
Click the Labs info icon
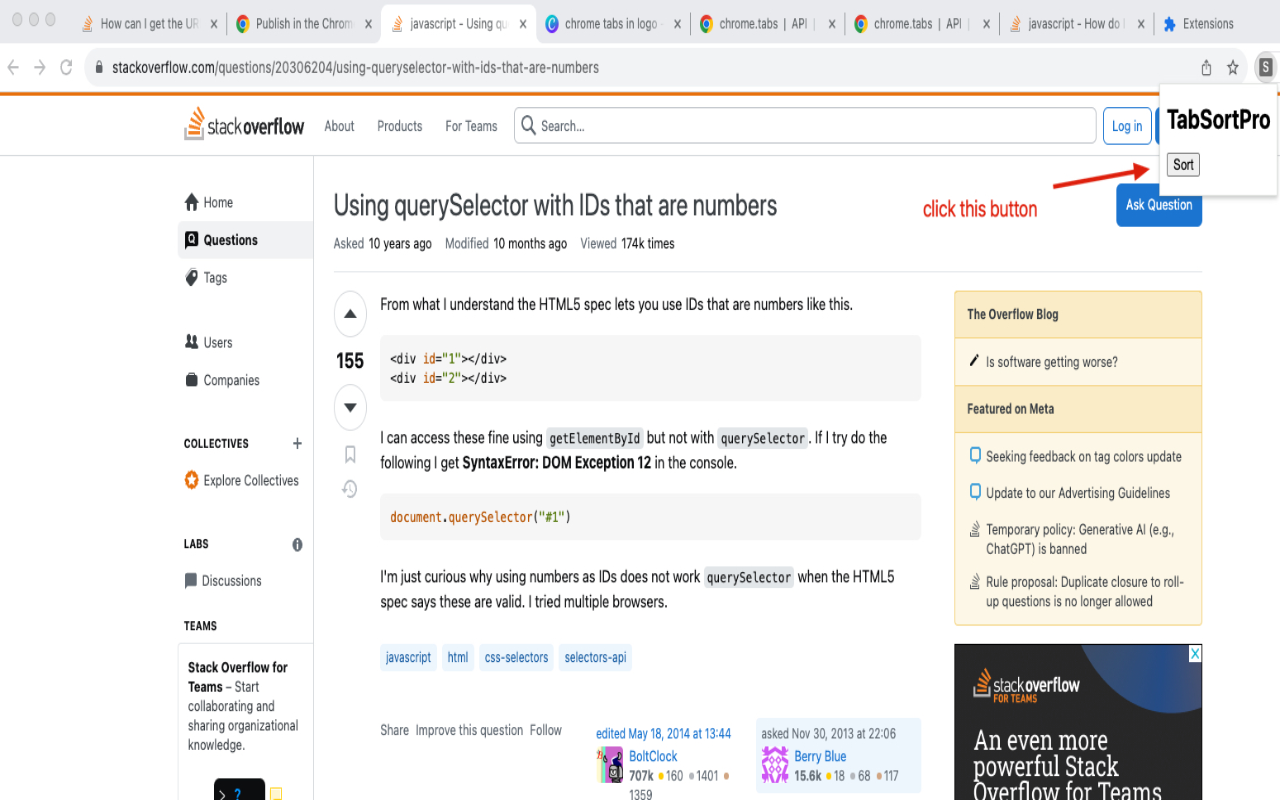(297, 545)
